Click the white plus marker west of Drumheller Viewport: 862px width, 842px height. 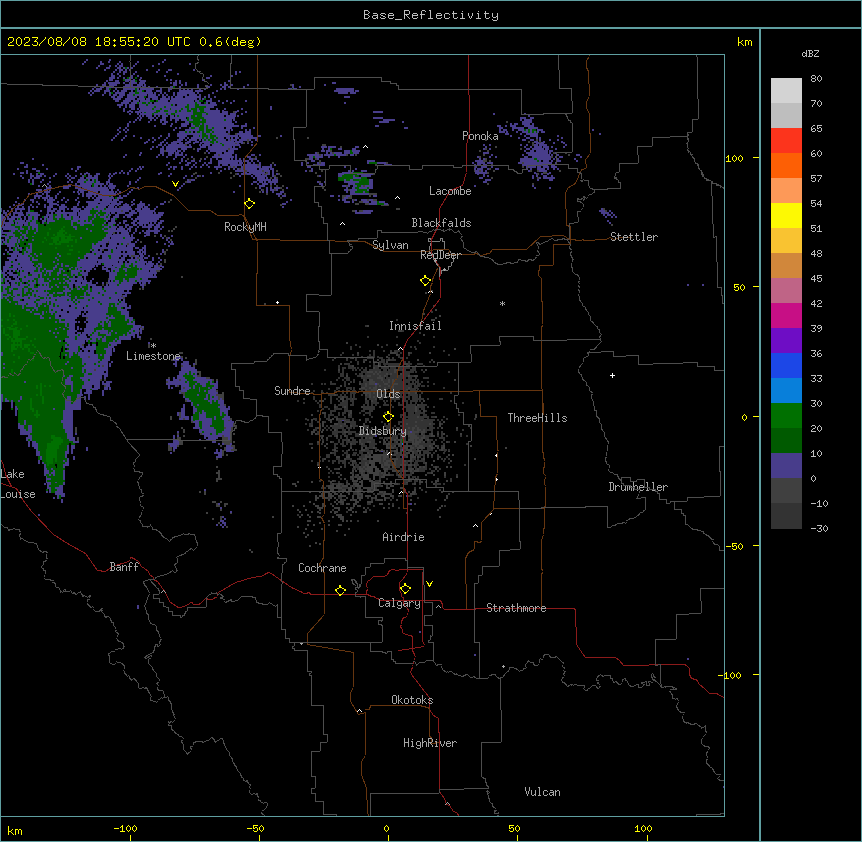click(x=612, y=375)
